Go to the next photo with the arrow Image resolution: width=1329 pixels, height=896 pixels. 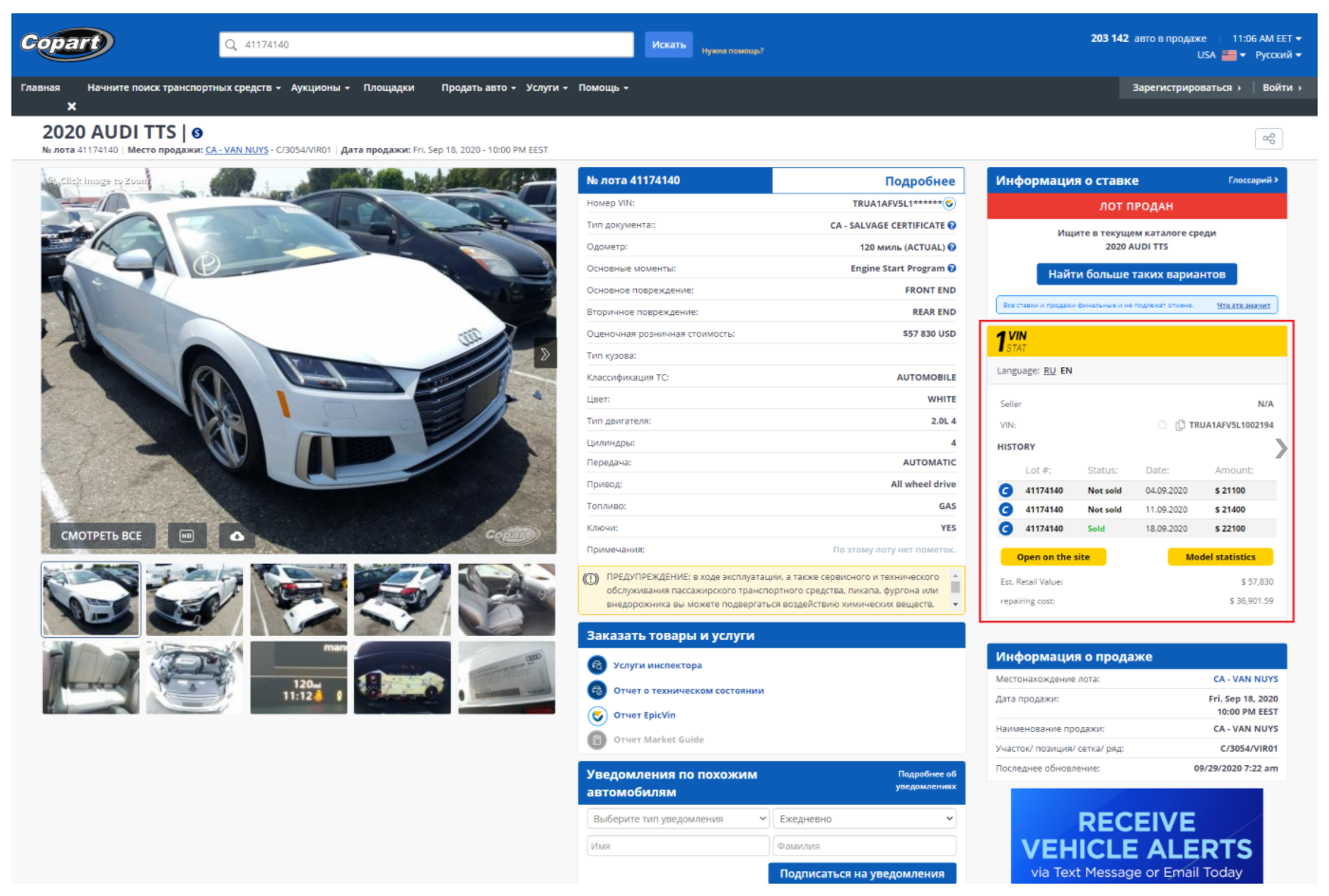pos(545,354)
